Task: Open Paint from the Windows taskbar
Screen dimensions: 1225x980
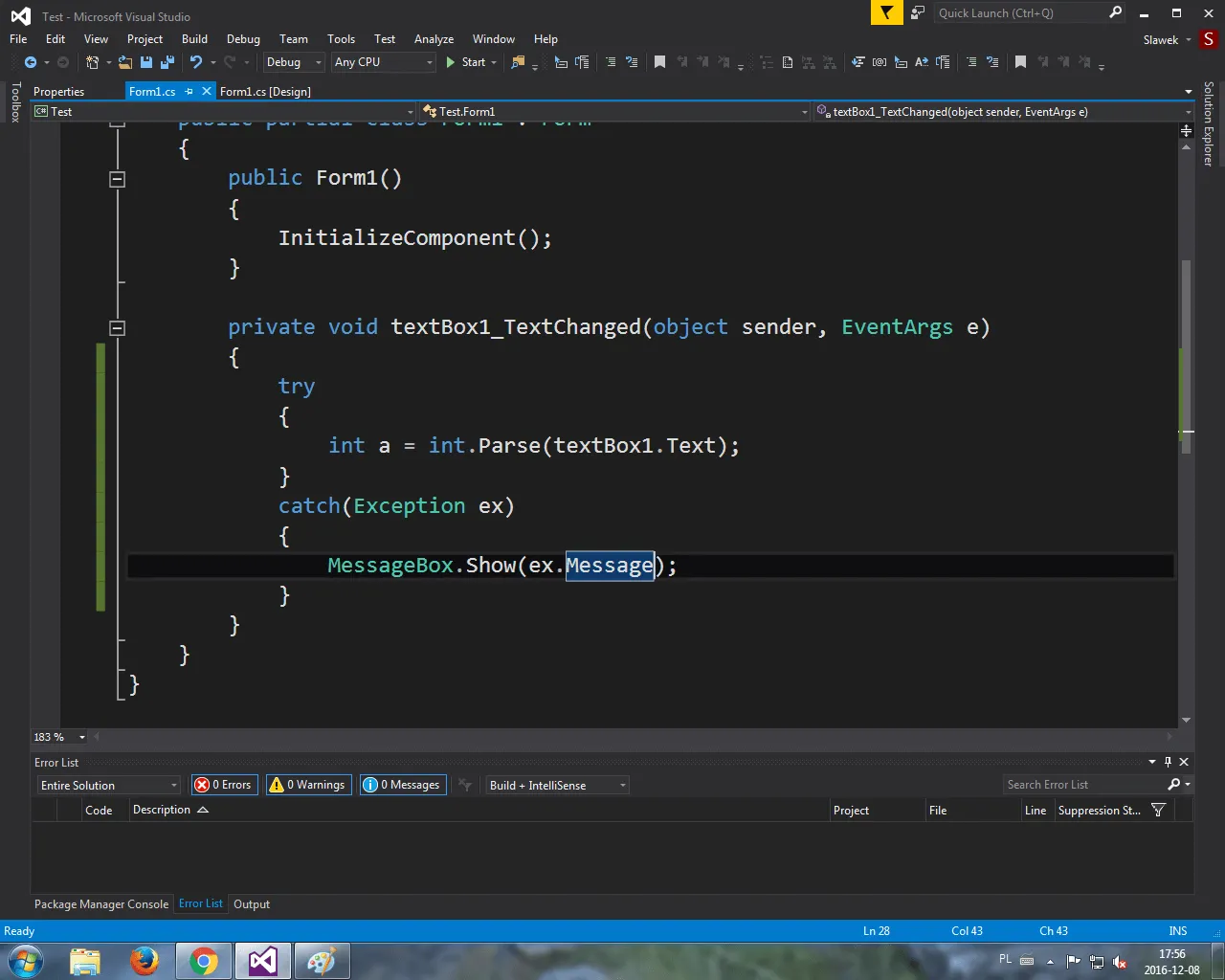Action: pos(322,961)
